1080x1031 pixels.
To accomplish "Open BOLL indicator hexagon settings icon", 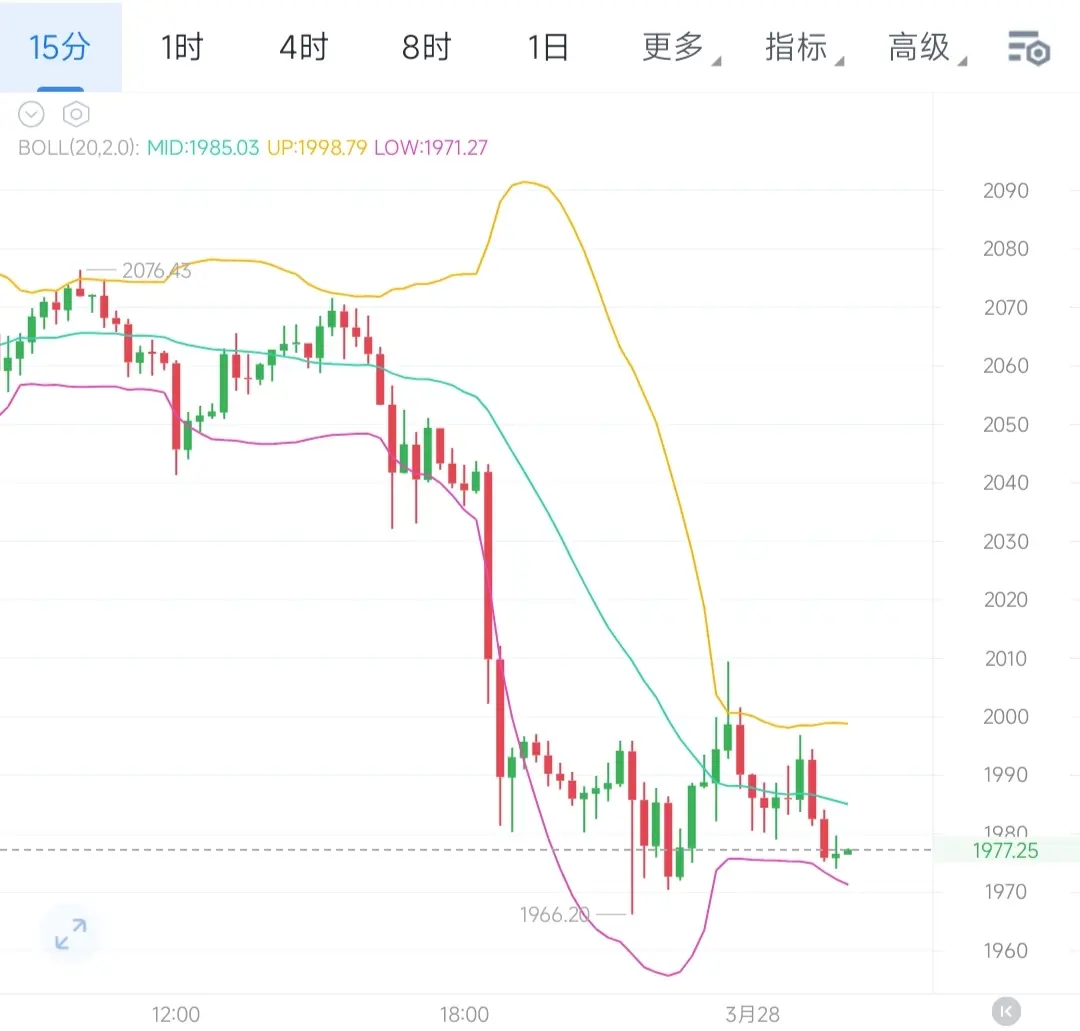I will 76,114.
